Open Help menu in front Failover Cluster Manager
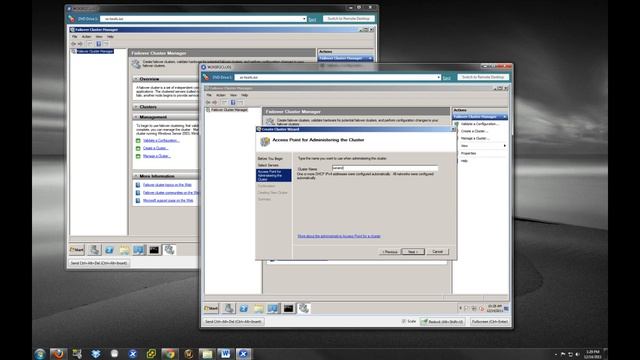Viewport: 640px width, 360px height. click(244, 95)
